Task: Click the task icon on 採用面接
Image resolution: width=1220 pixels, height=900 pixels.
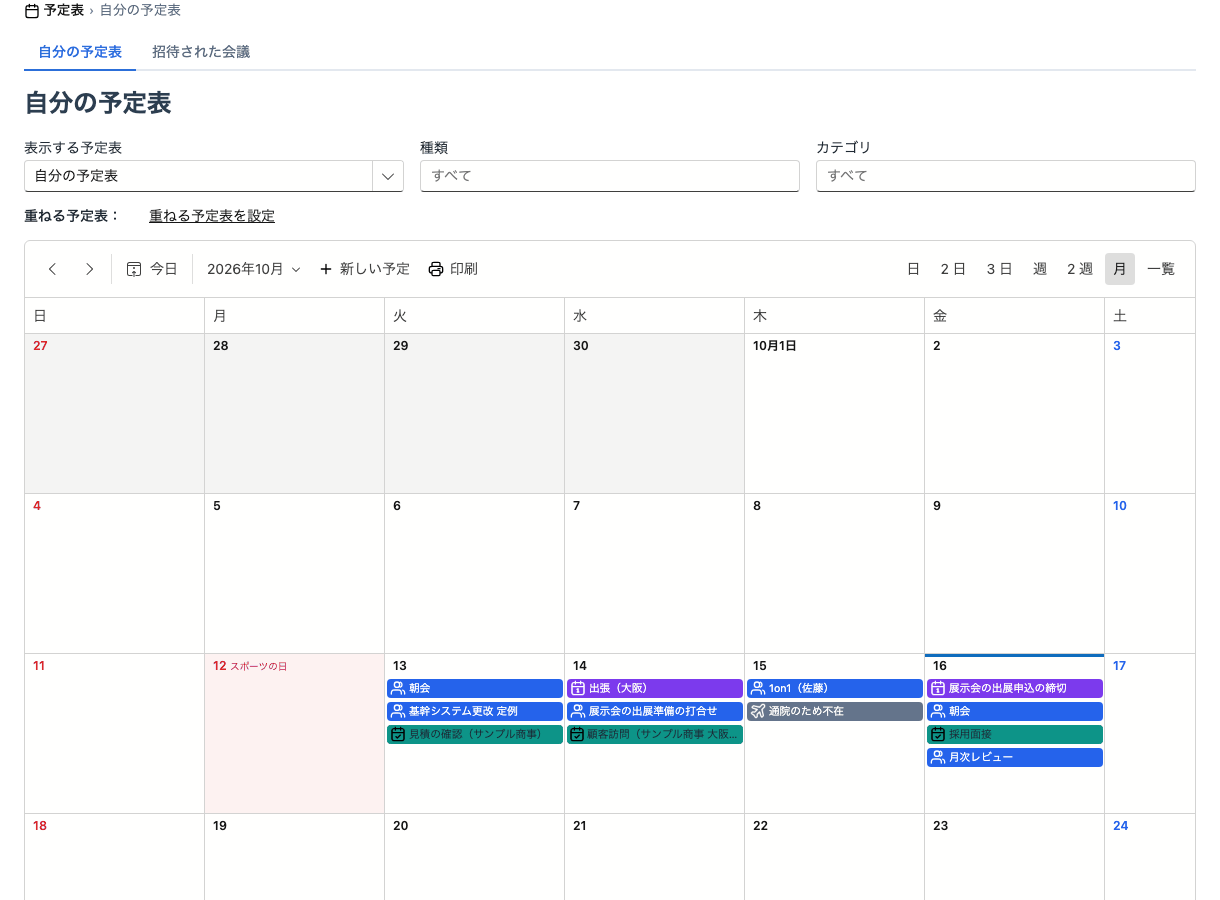Action: (937, 734)
